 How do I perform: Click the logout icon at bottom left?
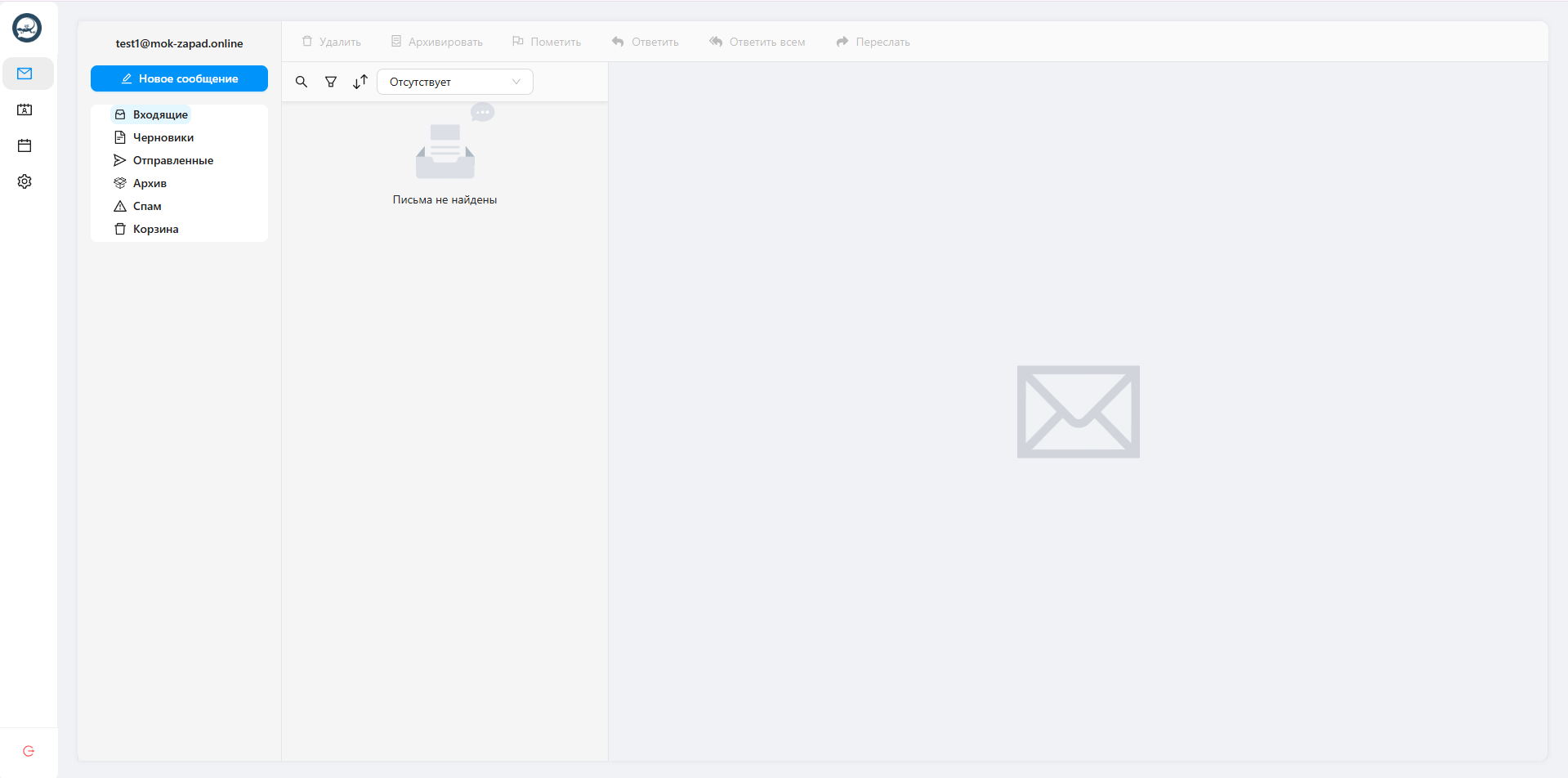click(x=29, y=751)
